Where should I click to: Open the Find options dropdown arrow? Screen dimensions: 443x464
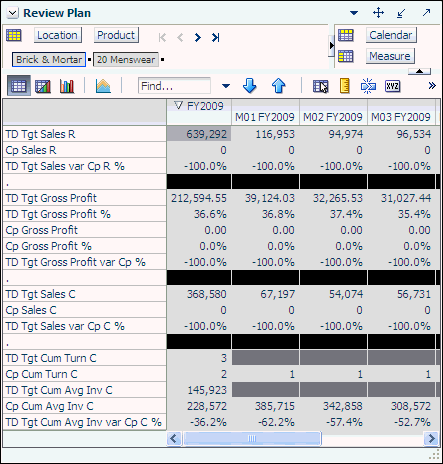click(226, 86)
